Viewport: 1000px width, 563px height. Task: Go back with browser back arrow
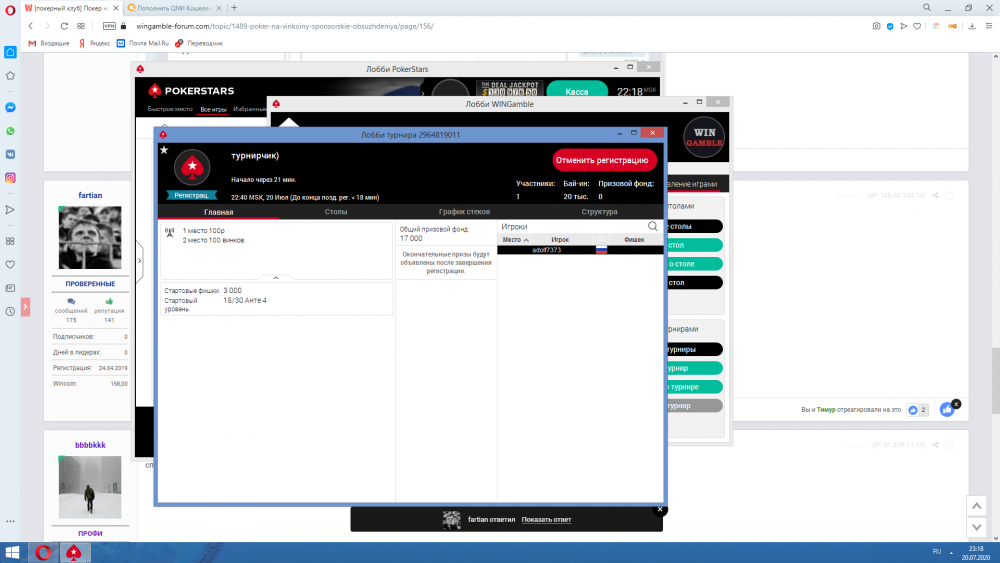[31, 26]
